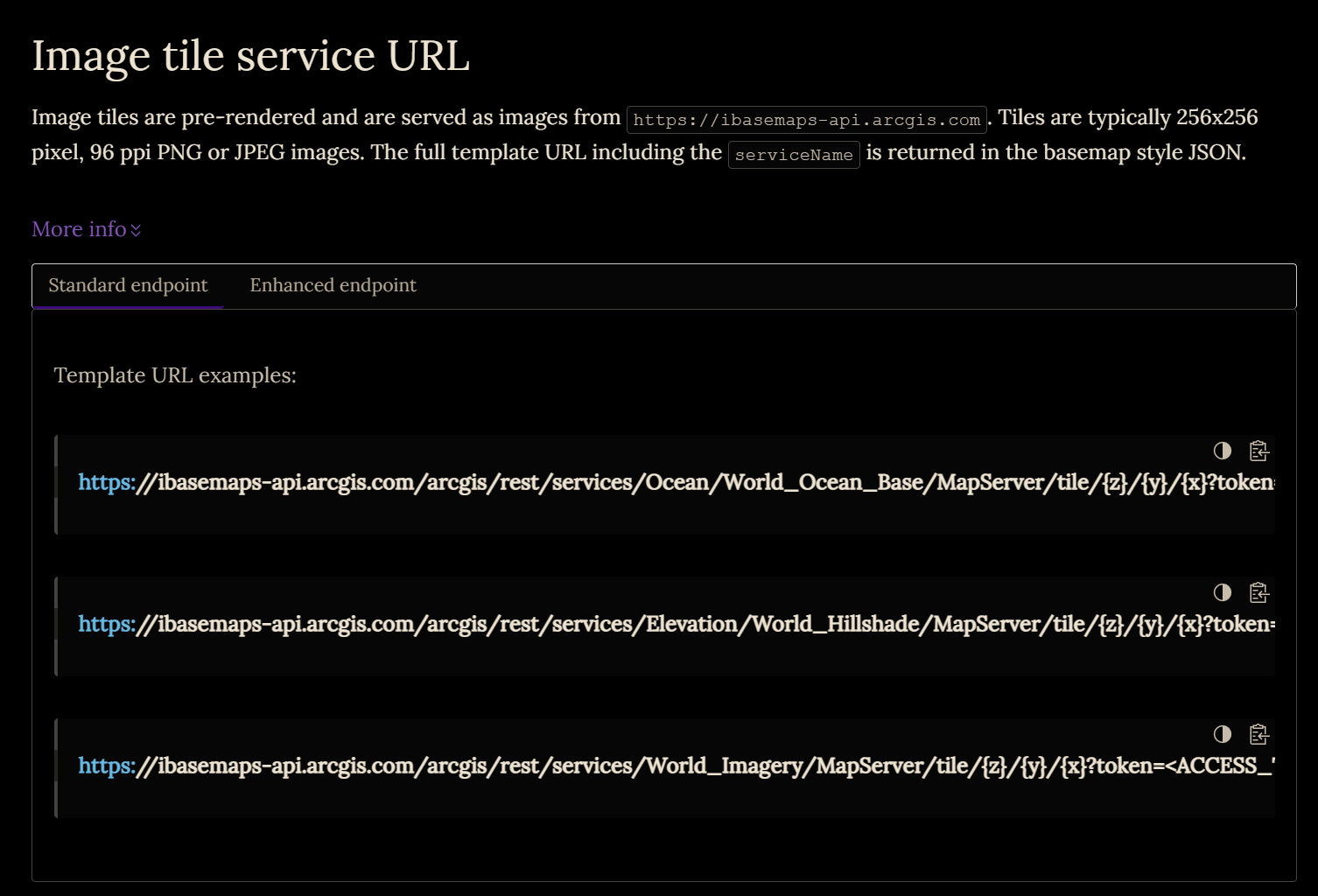
Task: Open the More info link
Action: click(x=78, y=229)
